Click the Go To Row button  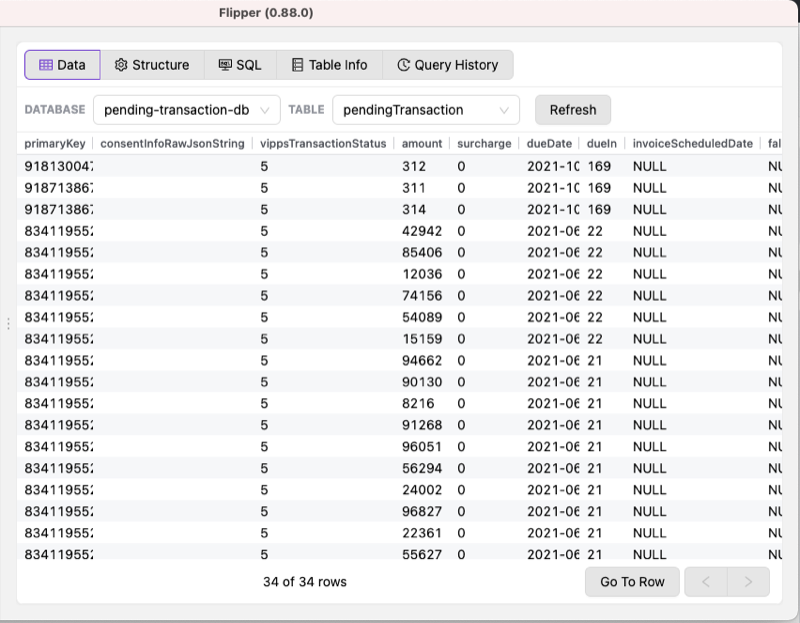632,581
